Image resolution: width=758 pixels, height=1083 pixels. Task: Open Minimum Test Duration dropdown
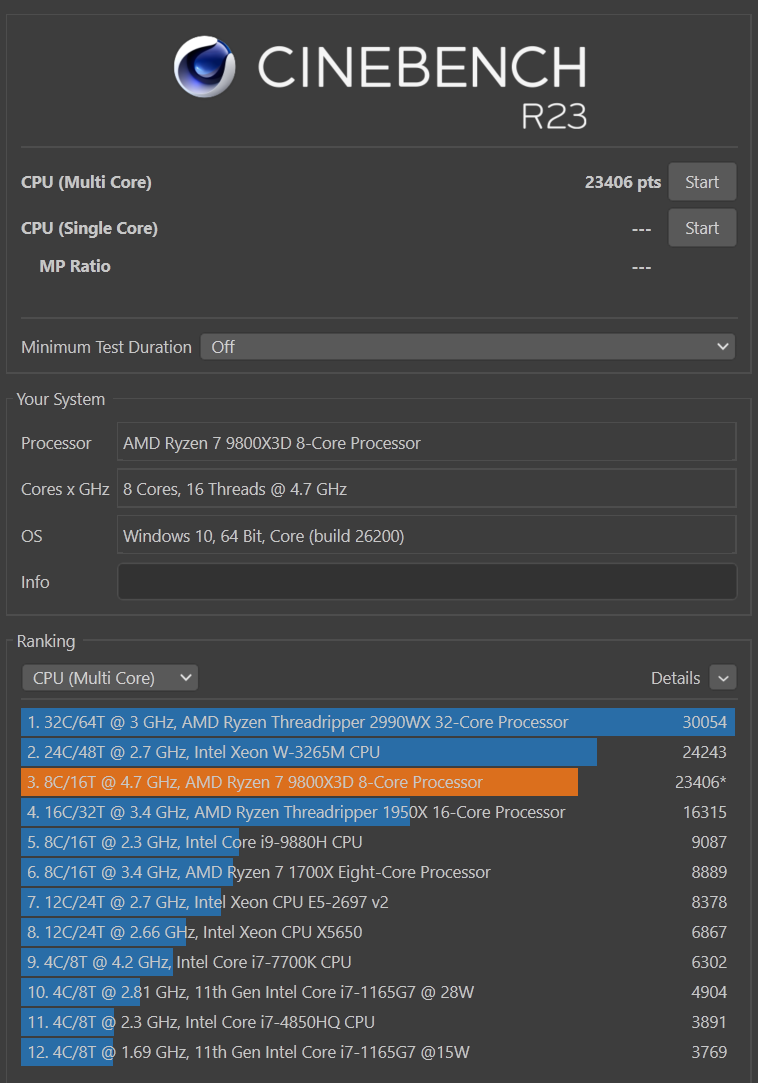[467, 347]
